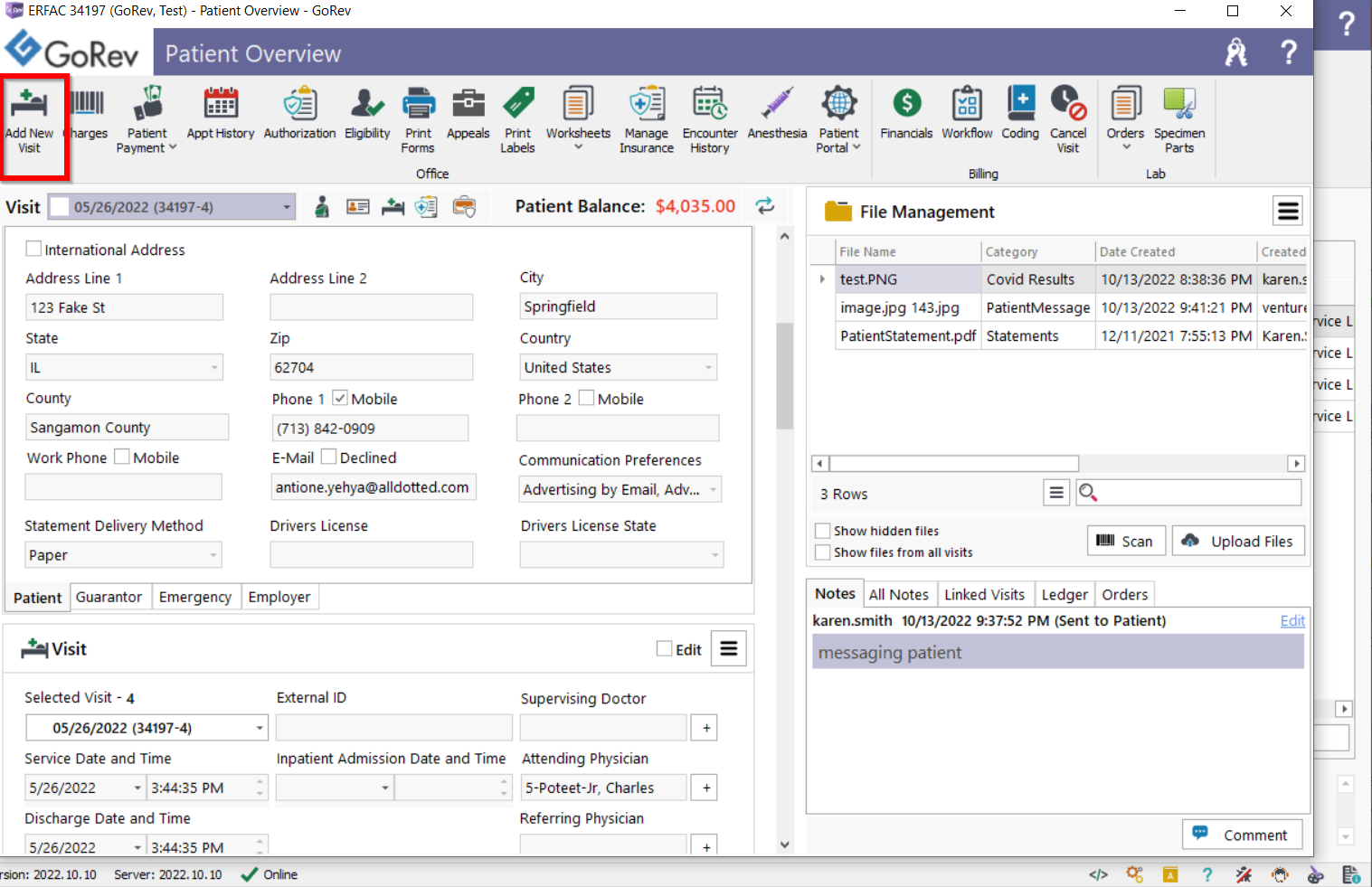Image resolution: width=1372 pixels, height=887 pixels.
Task: Toggle International Address checkbox
Action: pos(33,249)
